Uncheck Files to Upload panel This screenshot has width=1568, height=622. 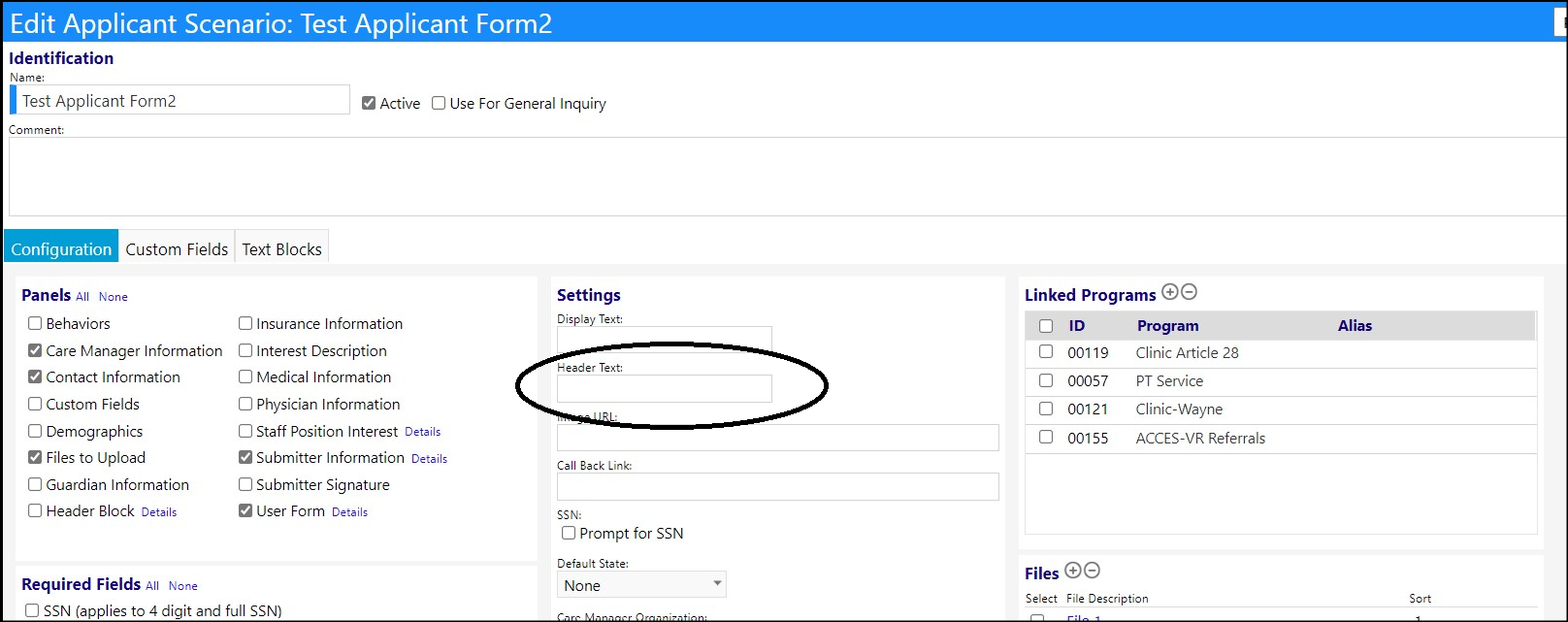(35, 457)
